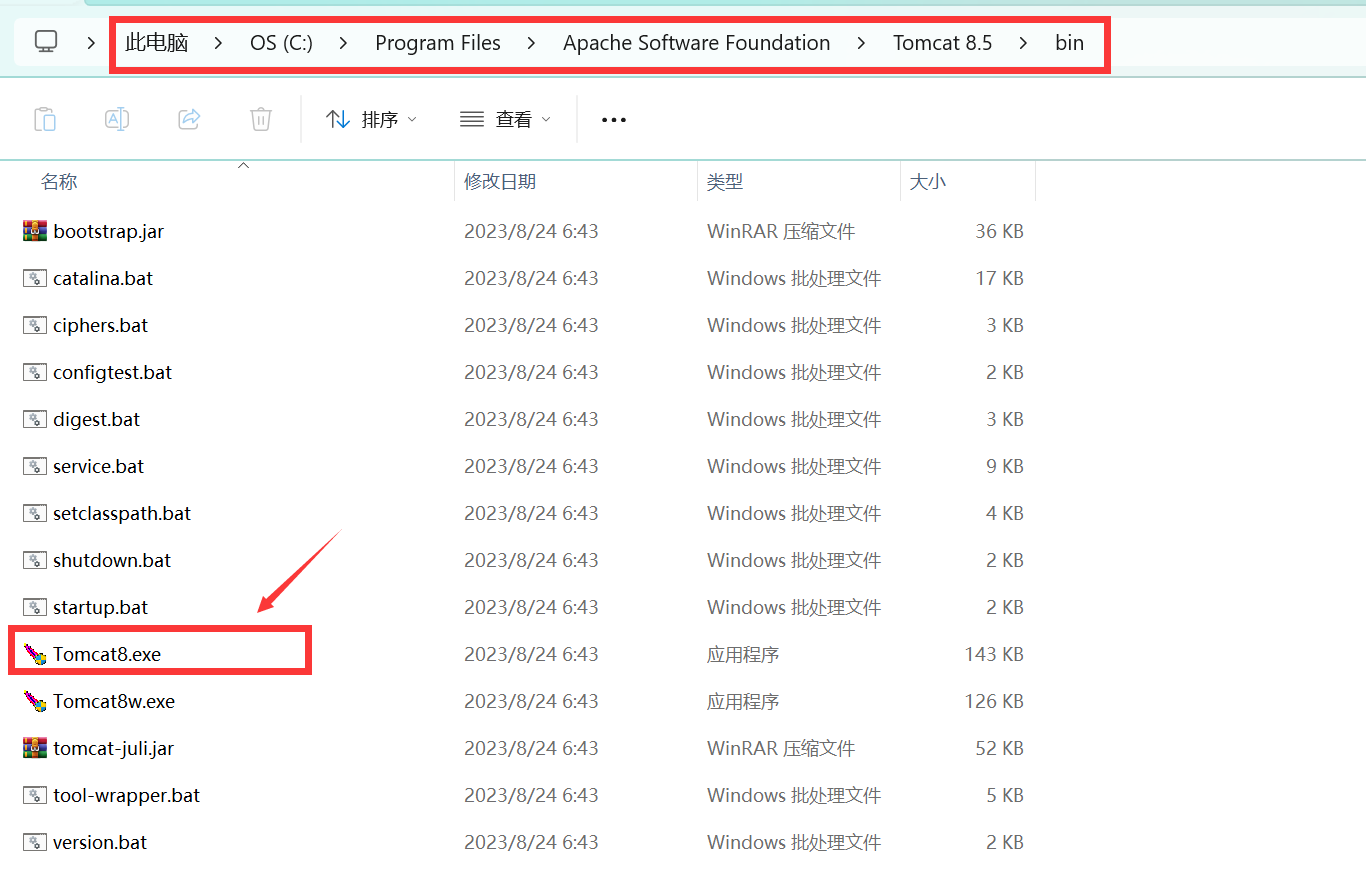Expand chevron after OS (C:) breadcrumb
This screenshot has width=1366, height=872.
coord(344,43)
